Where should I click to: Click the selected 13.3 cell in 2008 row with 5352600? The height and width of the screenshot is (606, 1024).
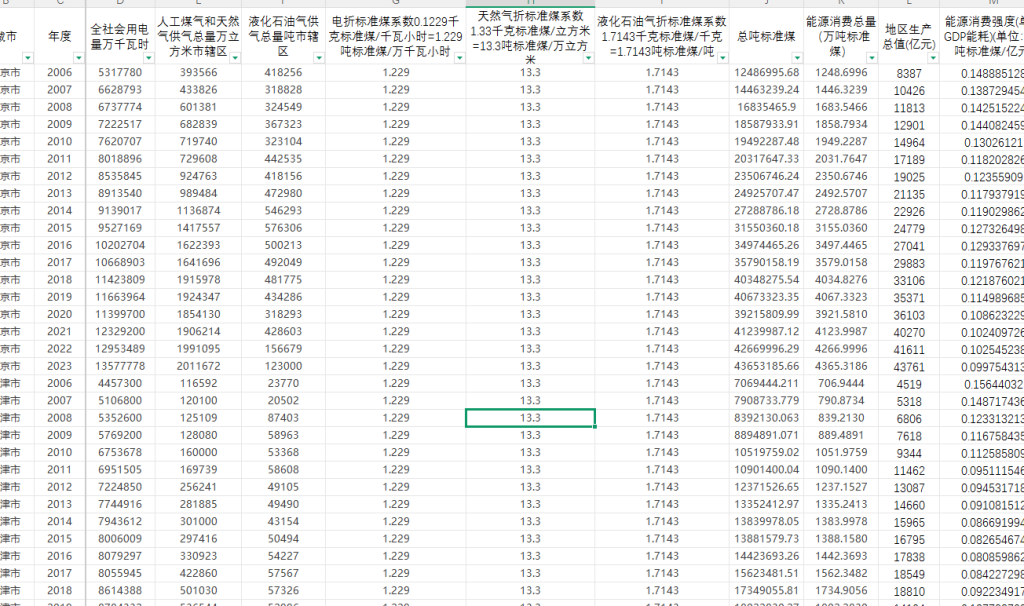tap(530, 418)
